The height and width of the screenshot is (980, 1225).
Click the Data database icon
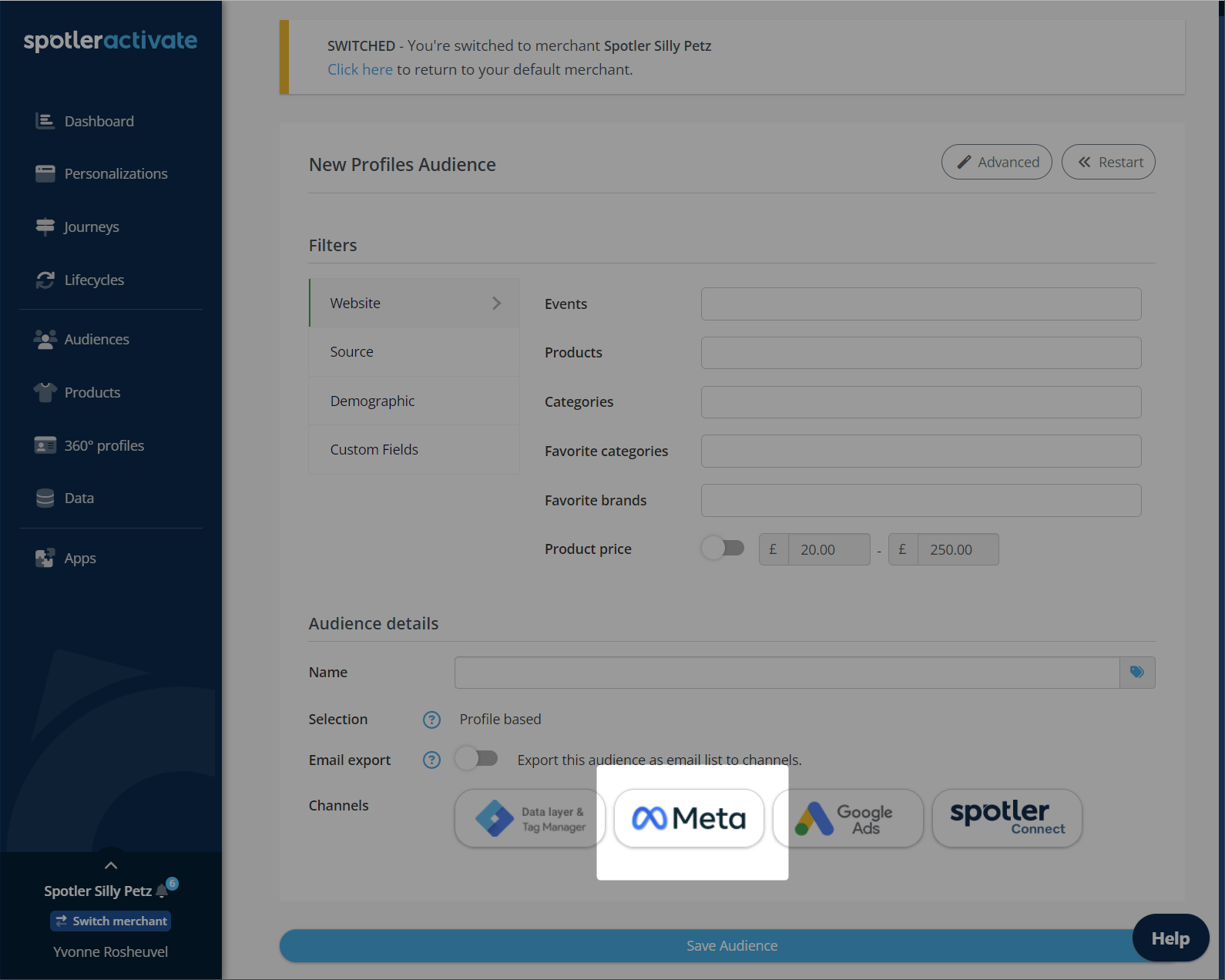tap(45, 498)
